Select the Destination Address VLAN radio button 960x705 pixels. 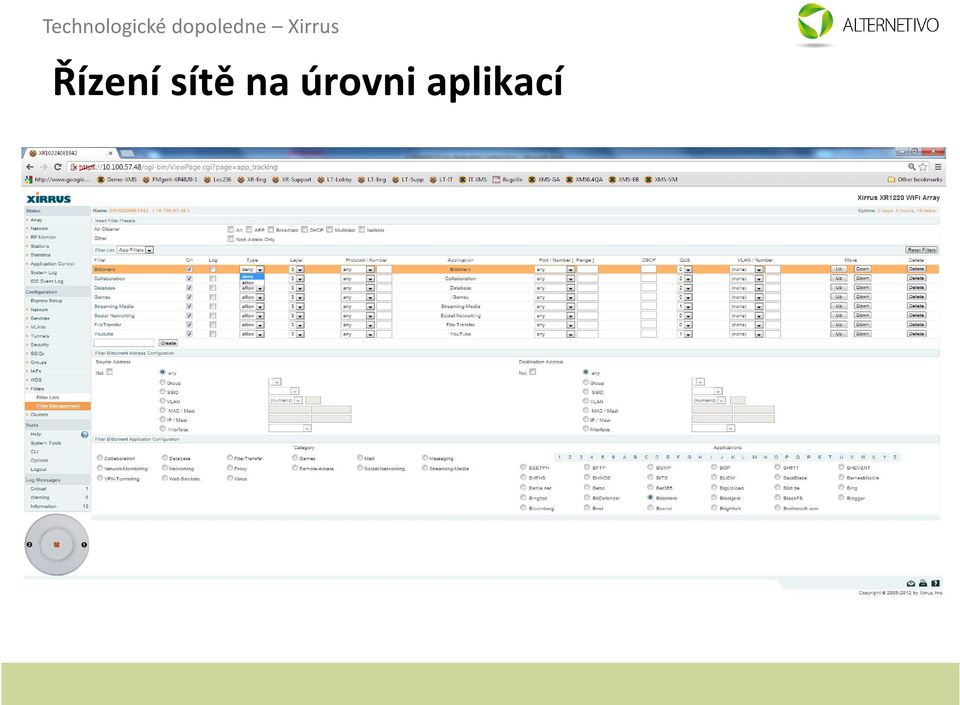coord(586,401)
